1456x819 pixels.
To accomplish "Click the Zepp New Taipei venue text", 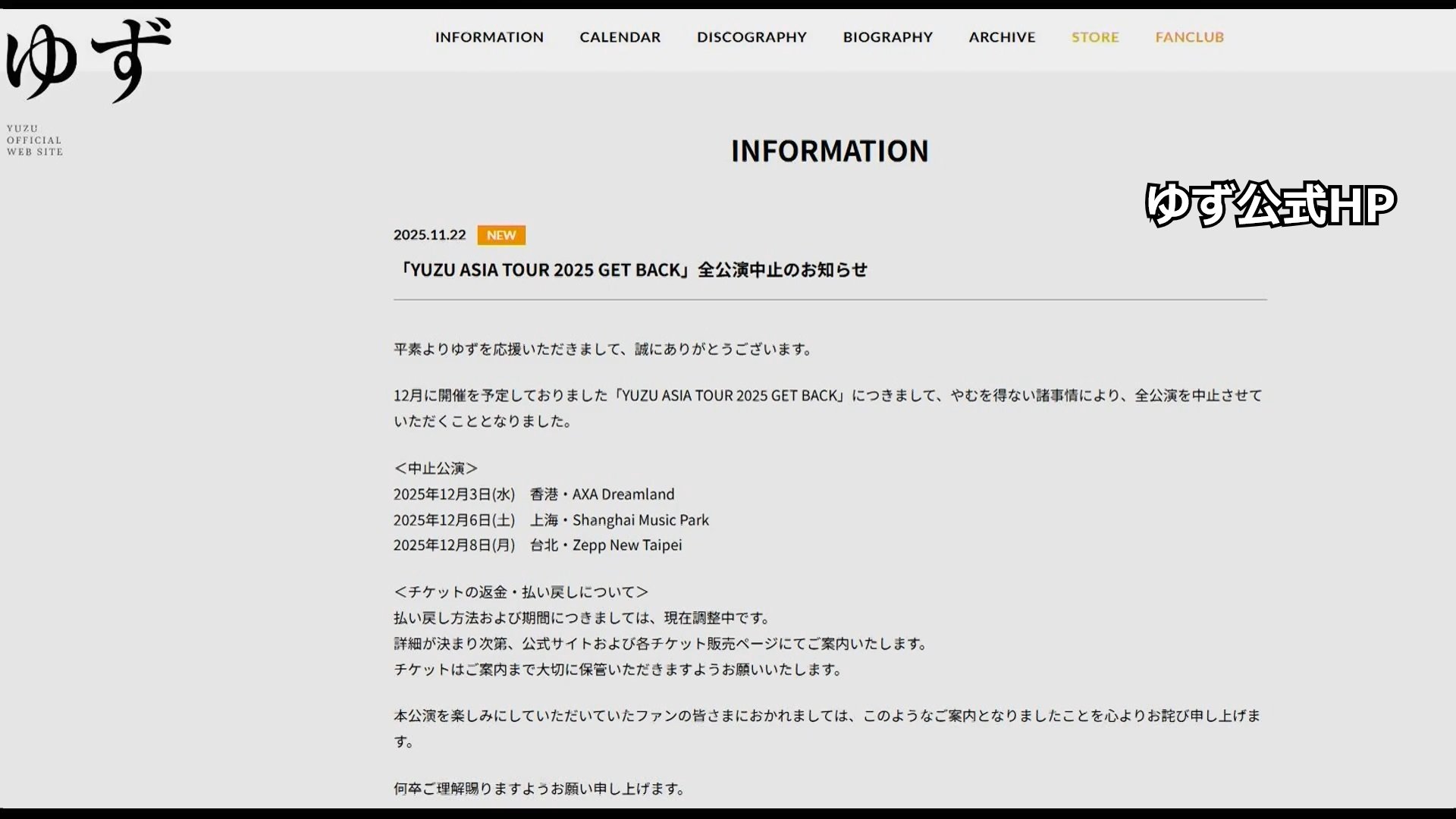I will 627,544.
